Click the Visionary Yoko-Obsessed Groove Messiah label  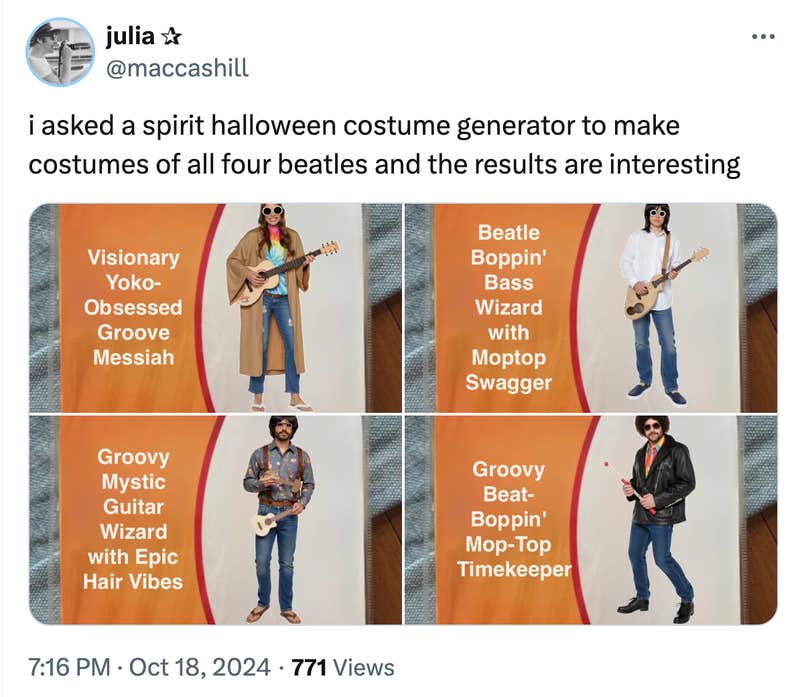click(132, 307)
